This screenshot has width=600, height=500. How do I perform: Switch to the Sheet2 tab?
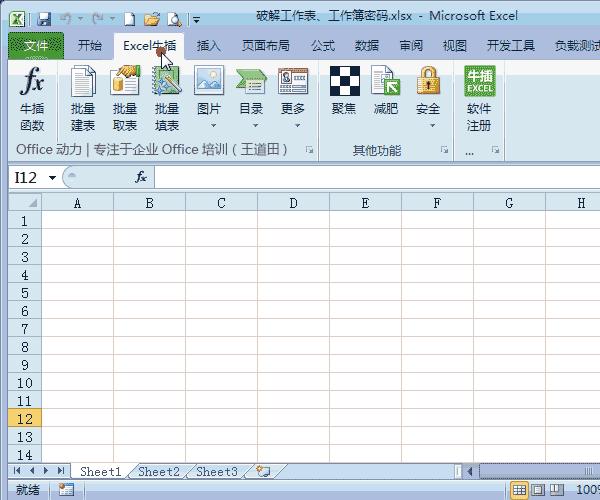[159, 471]
